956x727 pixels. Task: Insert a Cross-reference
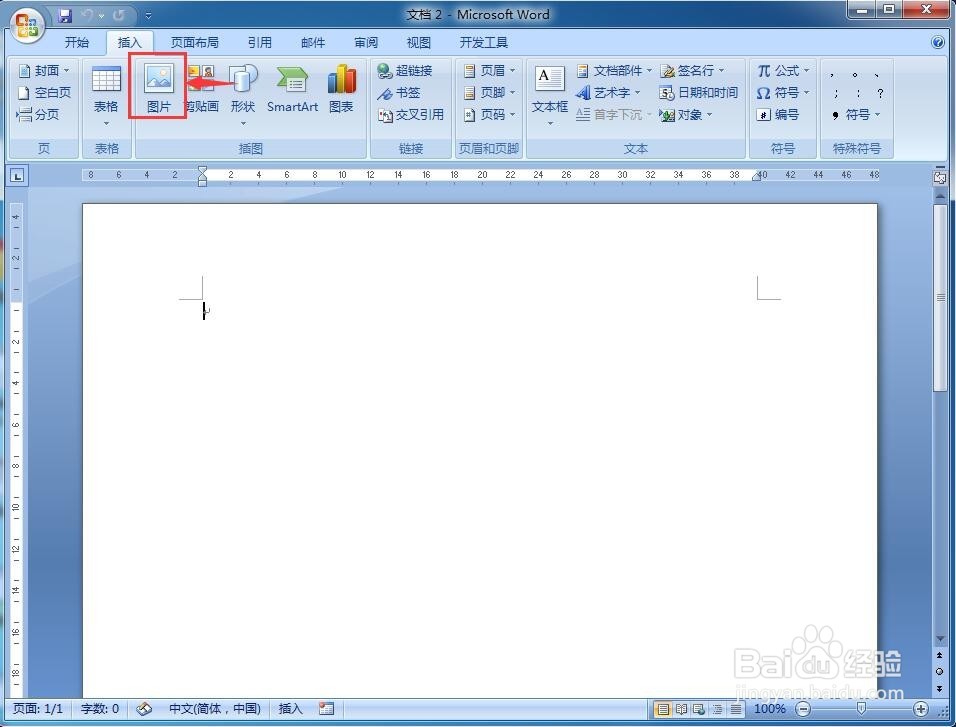pos(411,115)
